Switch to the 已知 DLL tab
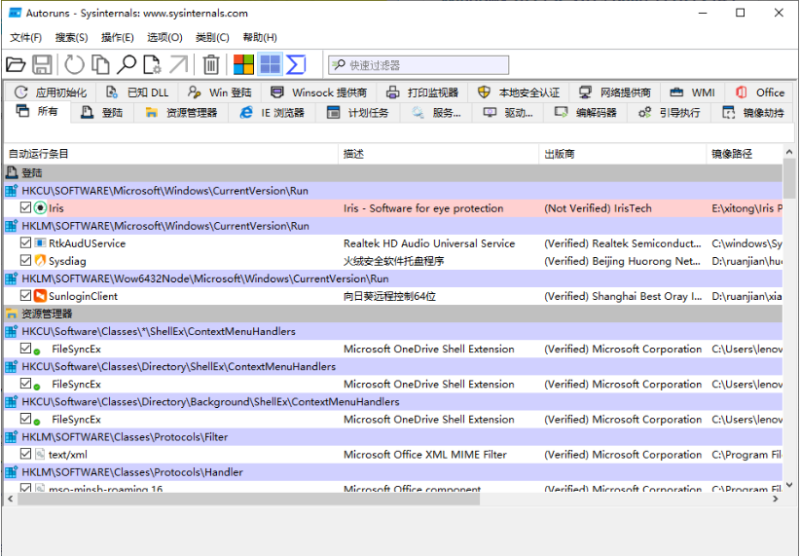The width and height of the screenshot is (800, 556). coord(137,92)
